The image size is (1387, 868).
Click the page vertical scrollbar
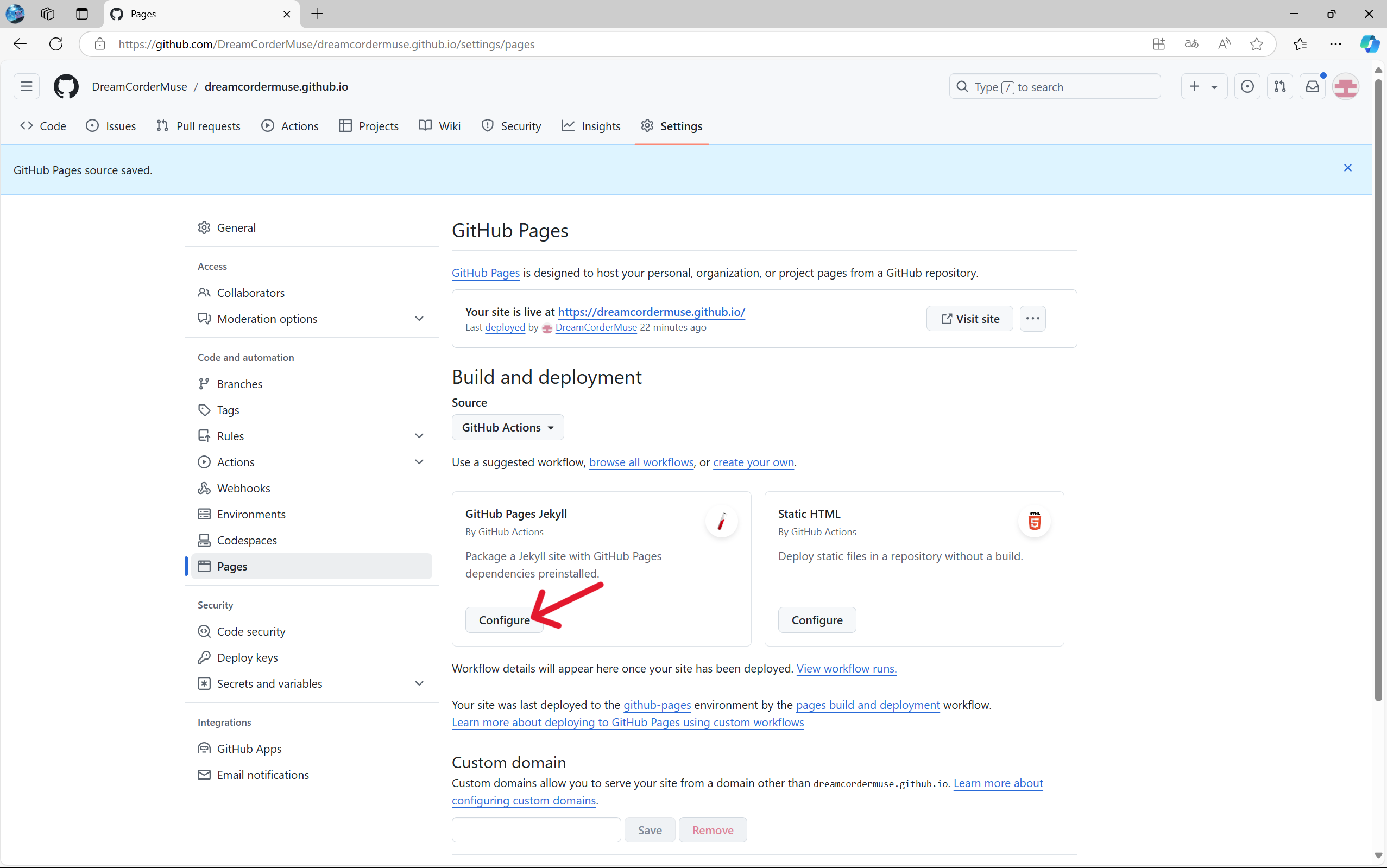1378,390
